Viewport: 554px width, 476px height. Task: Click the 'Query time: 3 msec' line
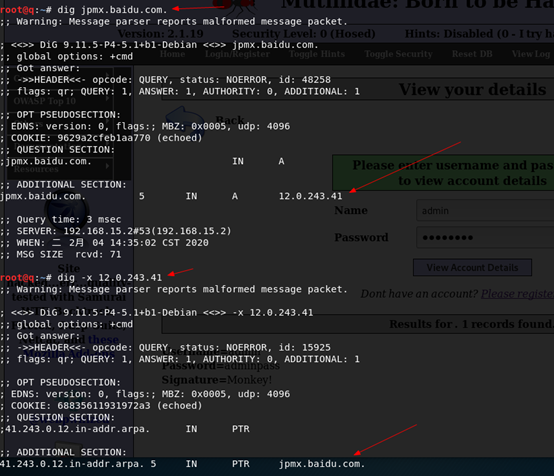coord(60,220)
